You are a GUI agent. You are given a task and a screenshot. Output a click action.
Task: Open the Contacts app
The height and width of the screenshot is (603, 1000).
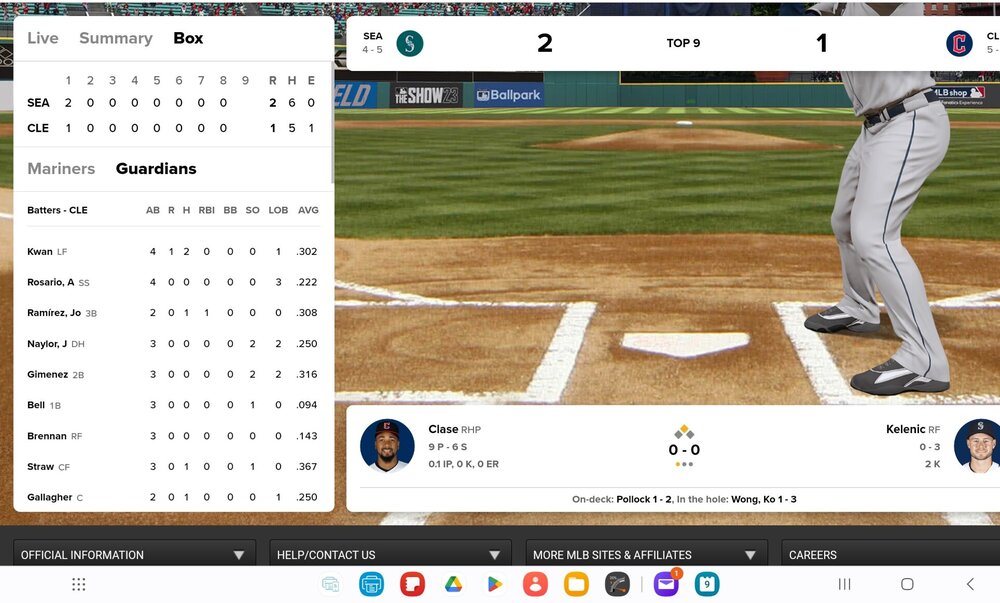(535, 584)
